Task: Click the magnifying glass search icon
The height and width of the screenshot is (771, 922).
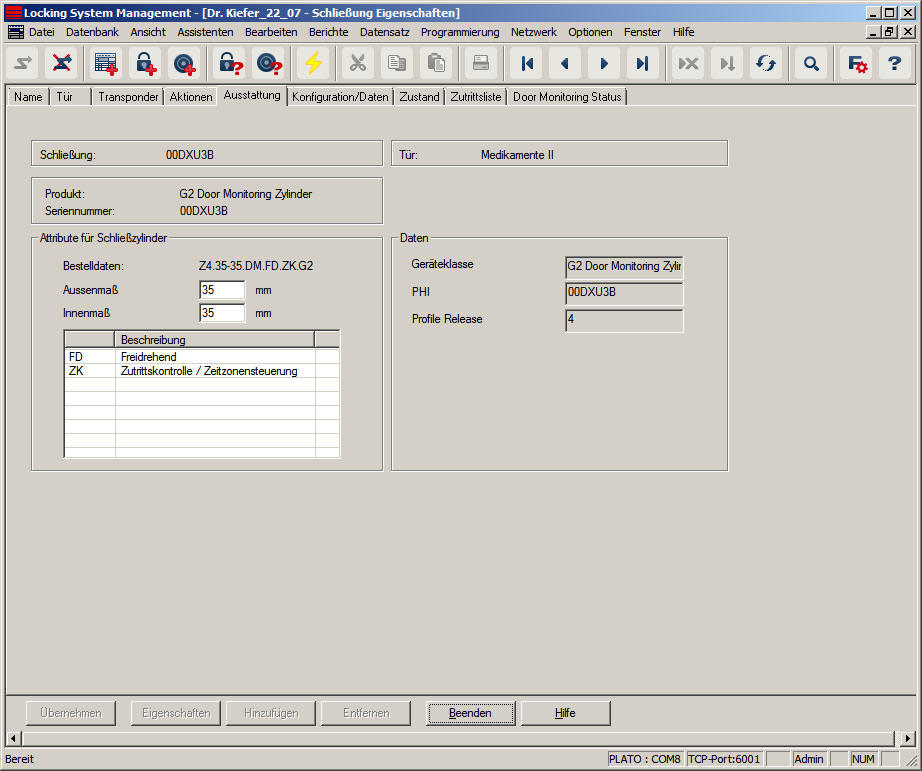Action: (811, 63)
